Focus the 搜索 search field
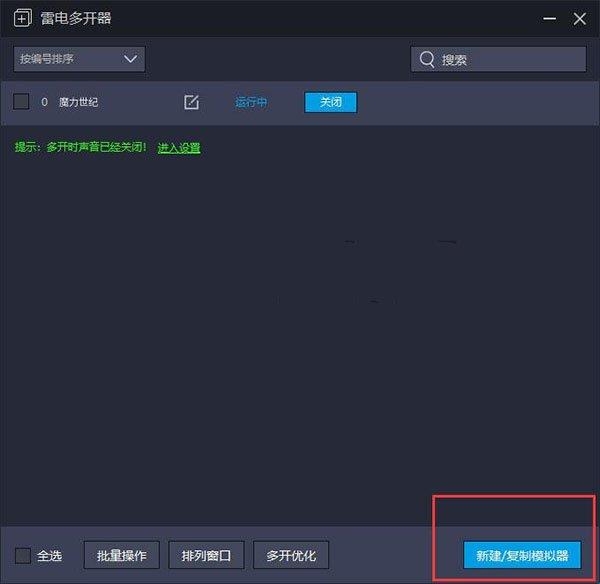 (x=498, y=59)
